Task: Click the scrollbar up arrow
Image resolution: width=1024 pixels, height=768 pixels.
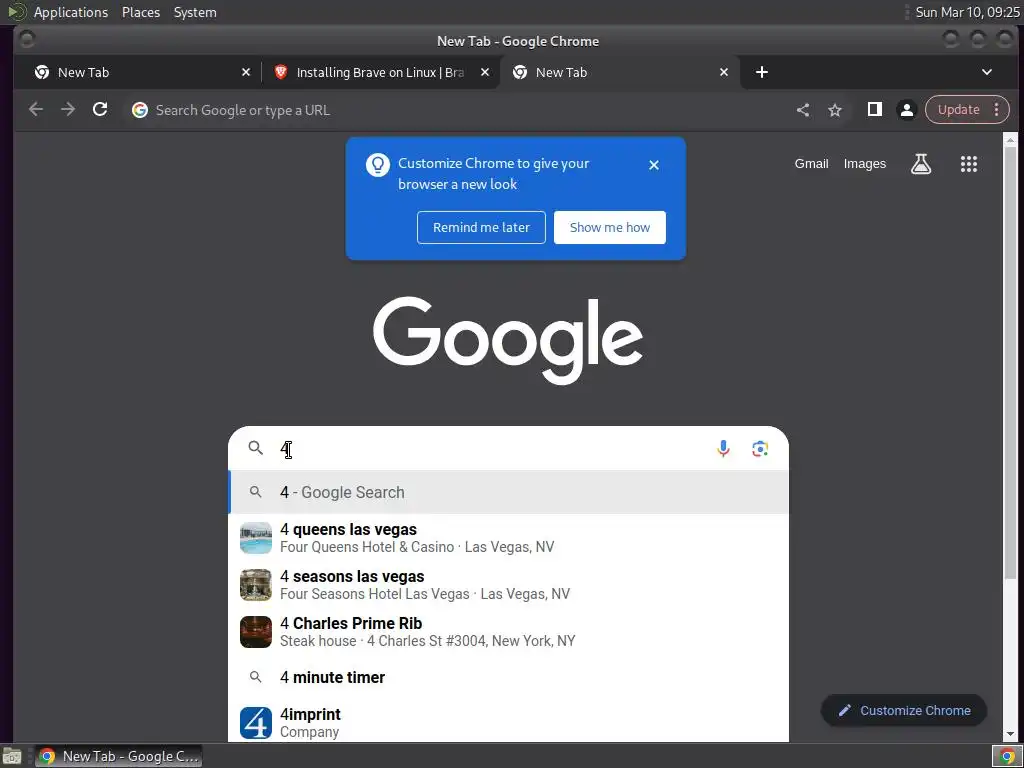Action: point(1010,140)
